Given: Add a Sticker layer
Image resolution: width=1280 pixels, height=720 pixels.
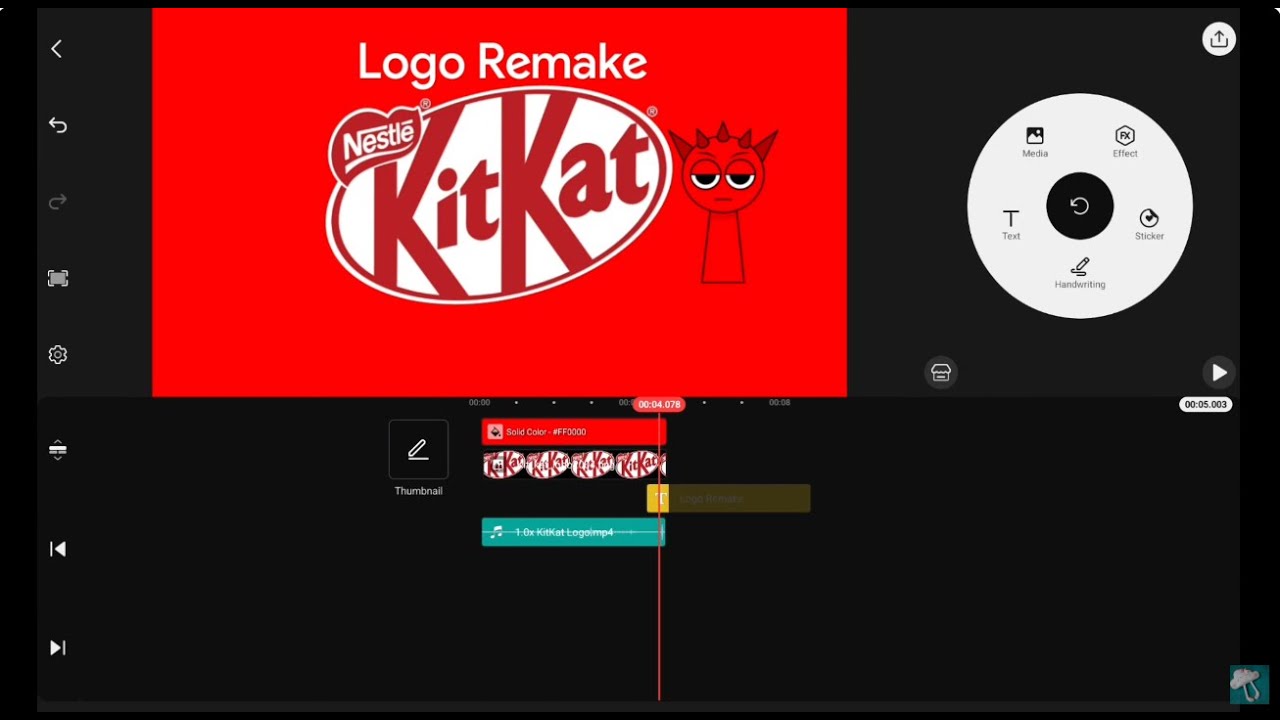Looking at the screenshot, I should pos(1149,225).
